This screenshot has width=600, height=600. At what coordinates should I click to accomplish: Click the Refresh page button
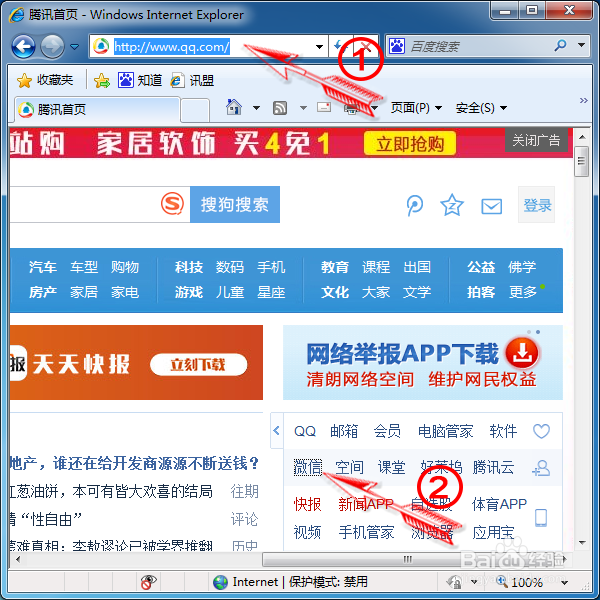click(x=338, y=46)
